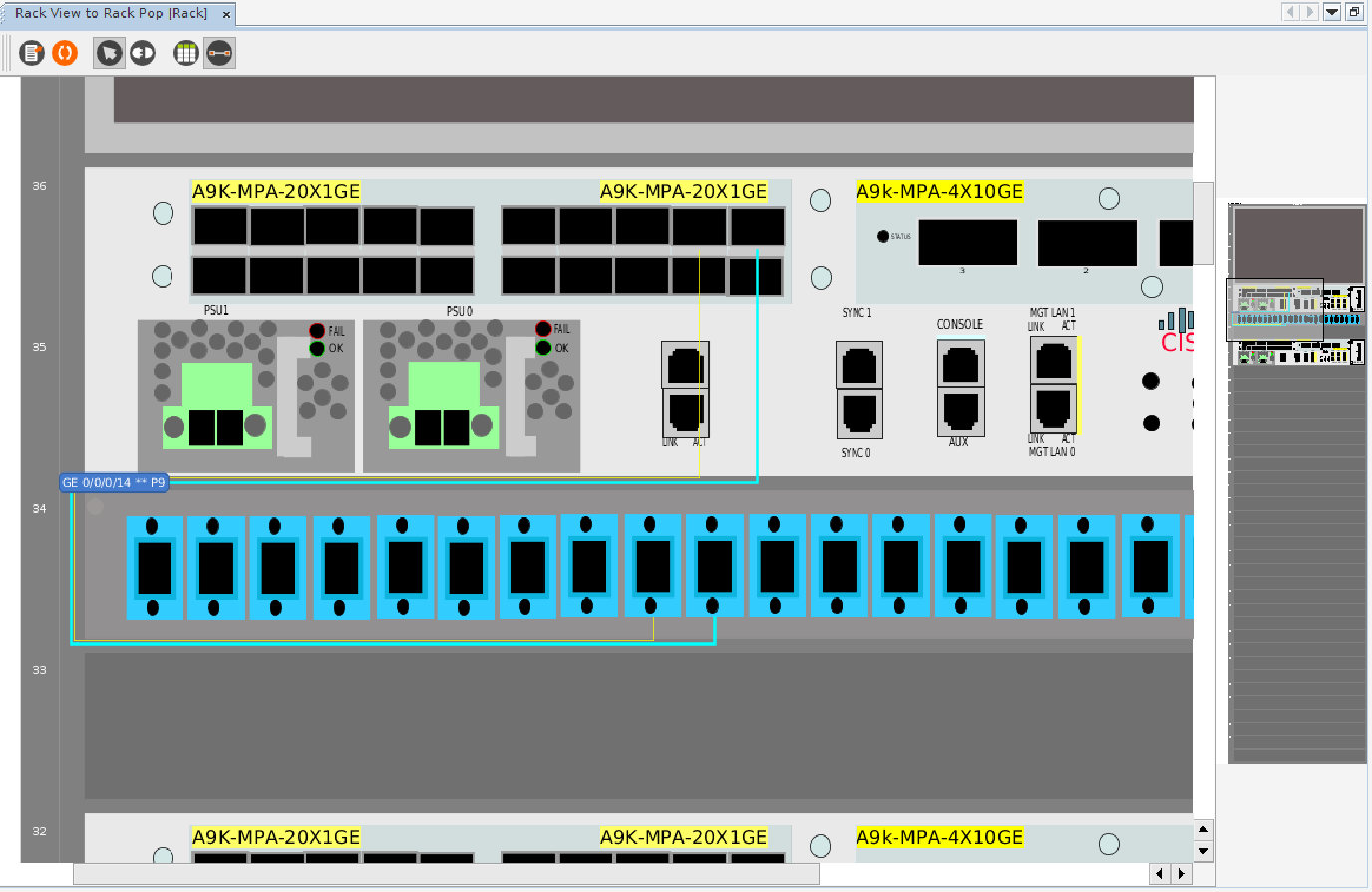Screen dimensions: 1372x892
Task: Click the CONSOLE port
Action: click(960, 364)
